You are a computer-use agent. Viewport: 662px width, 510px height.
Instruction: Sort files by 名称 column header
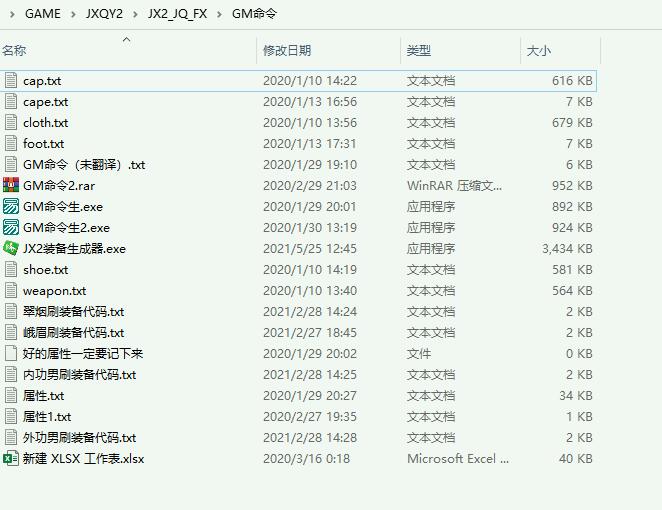[14, 51]
